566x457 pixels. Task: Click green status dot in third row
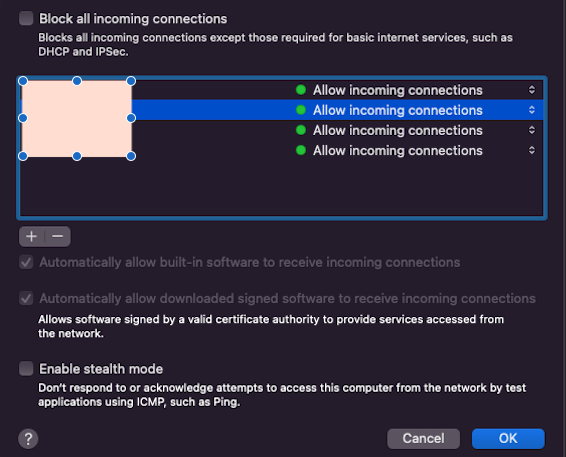301,130
